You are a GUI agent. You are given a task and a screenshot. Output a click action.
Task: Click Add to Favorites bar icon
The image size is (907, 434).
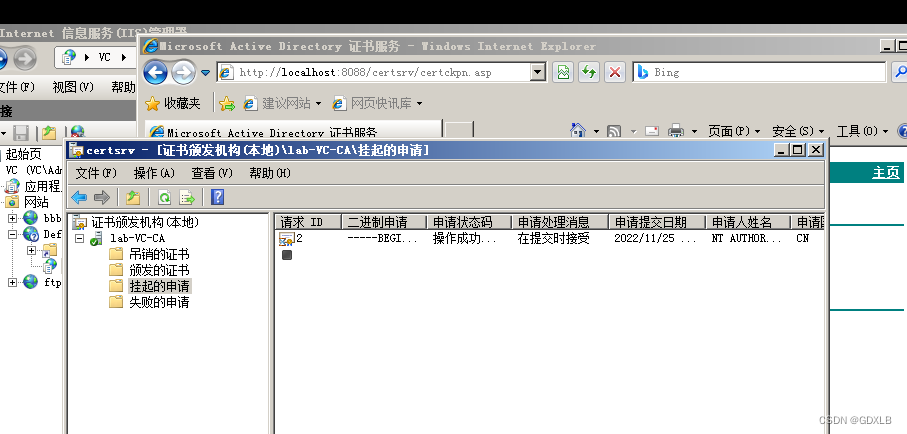click(x=227, y=104)
